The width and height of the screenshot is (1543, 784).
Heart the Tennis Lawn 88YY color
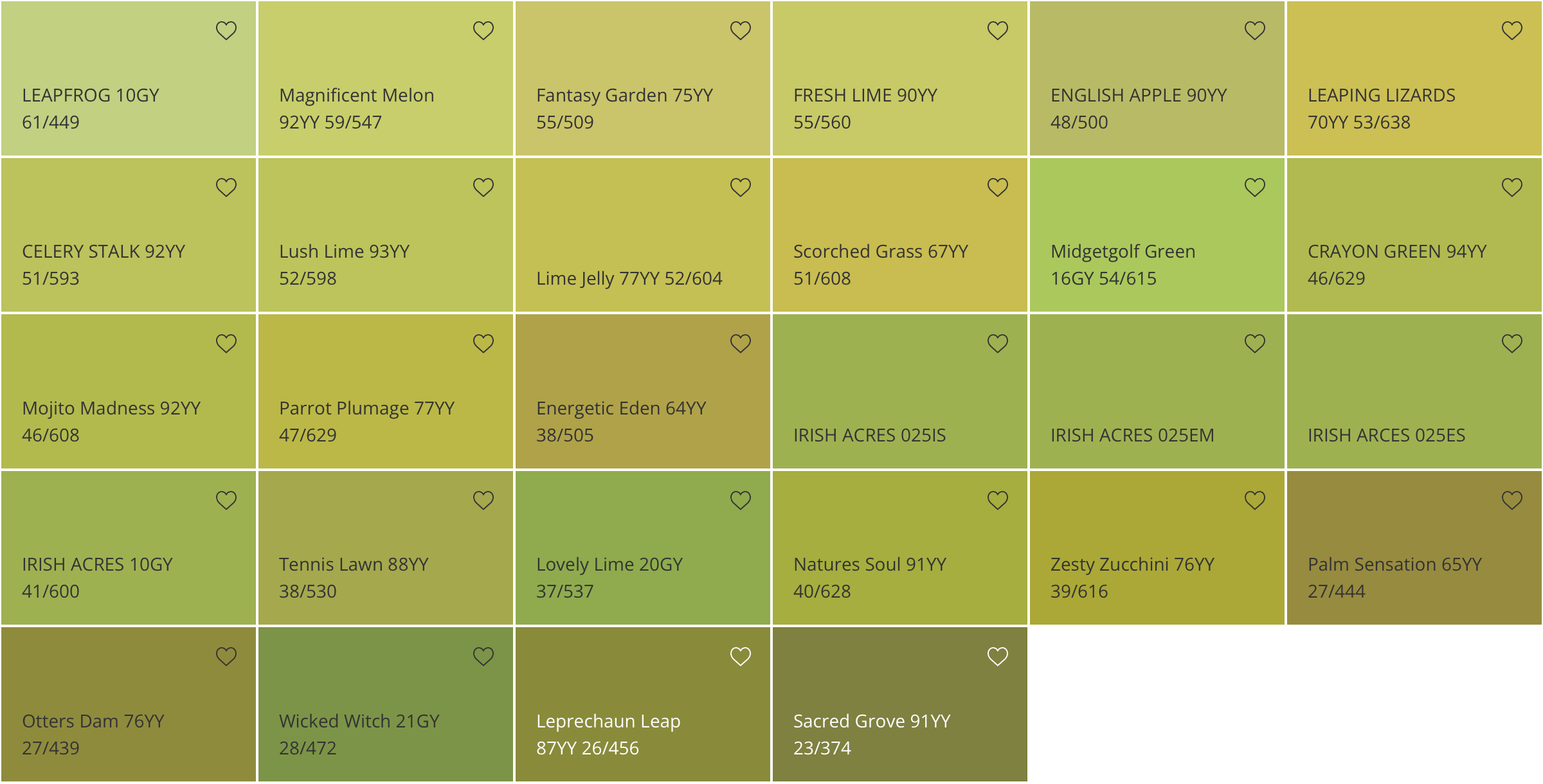[x=483, y=501]
